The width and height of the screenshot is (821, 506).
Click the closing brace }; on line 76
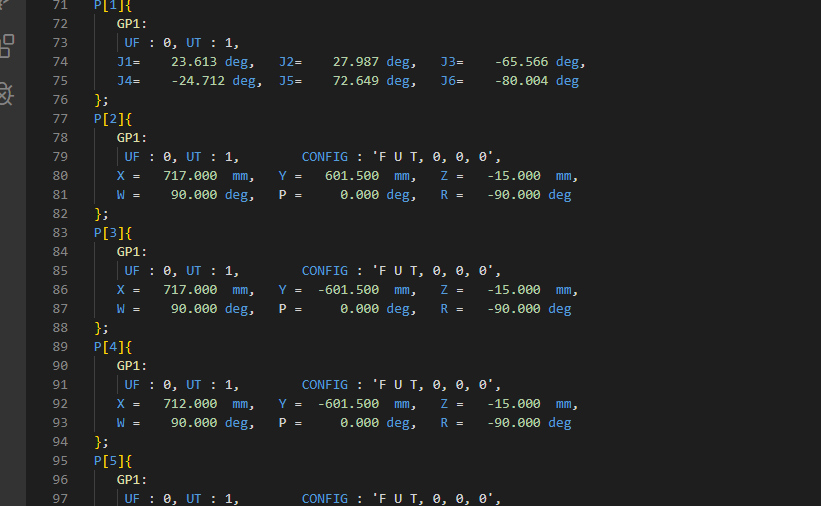(101, 100)
